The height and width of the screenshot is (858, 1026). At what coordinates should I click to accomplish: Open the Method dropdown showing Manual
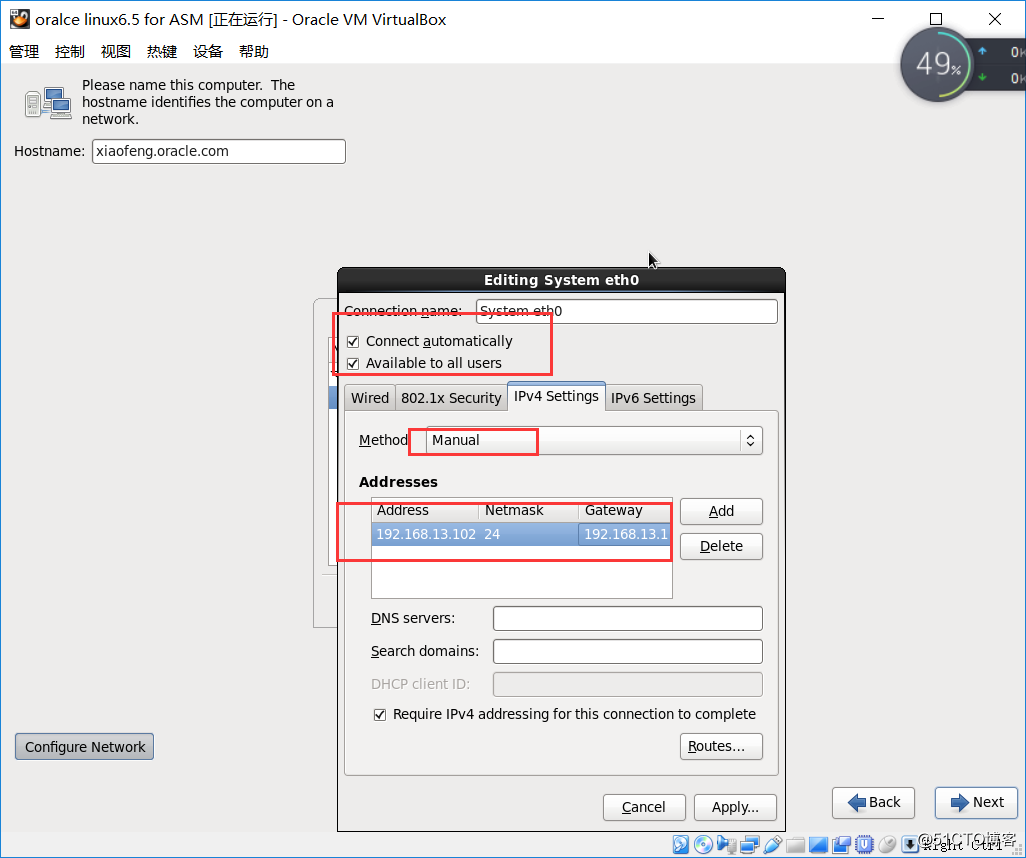coord(593,440)
